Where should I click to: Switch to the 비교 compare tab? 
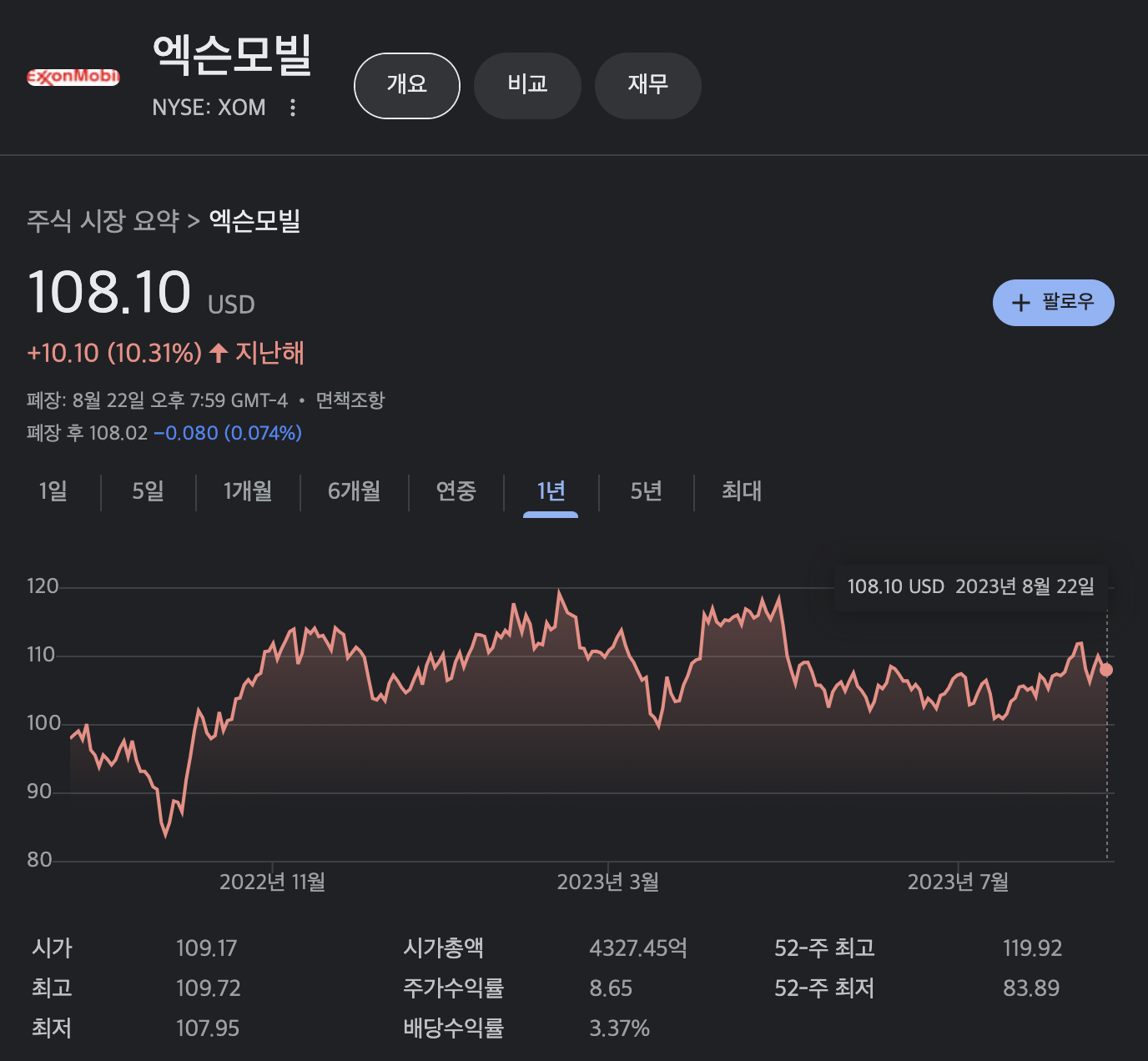pyautogui.click(x=527, y=85)
